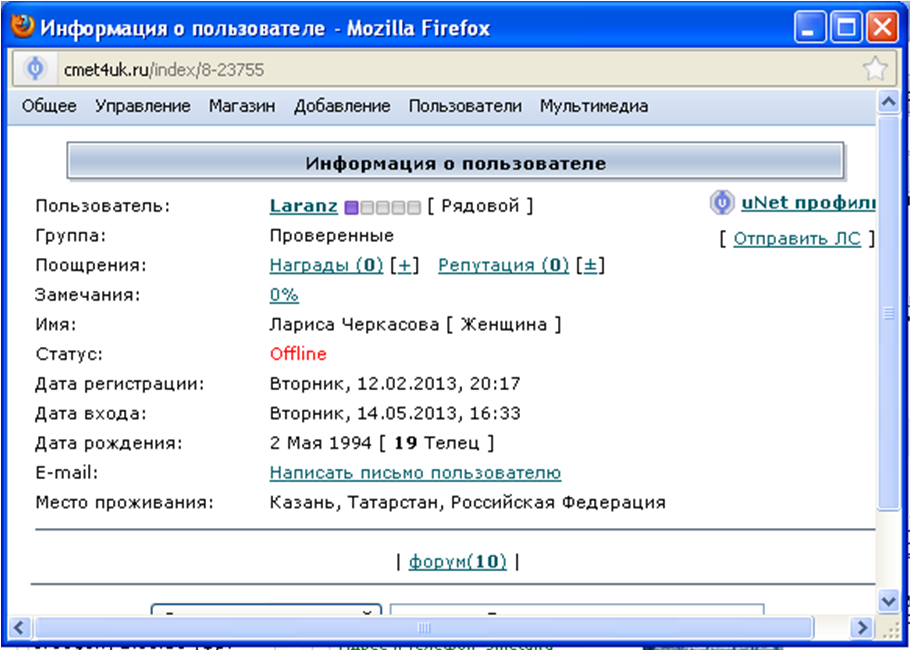Click login date Вторник, 14.05.2013, 16:33
Image resolution: width=911 pixels, height=651 pixels.
click(395, 414)
